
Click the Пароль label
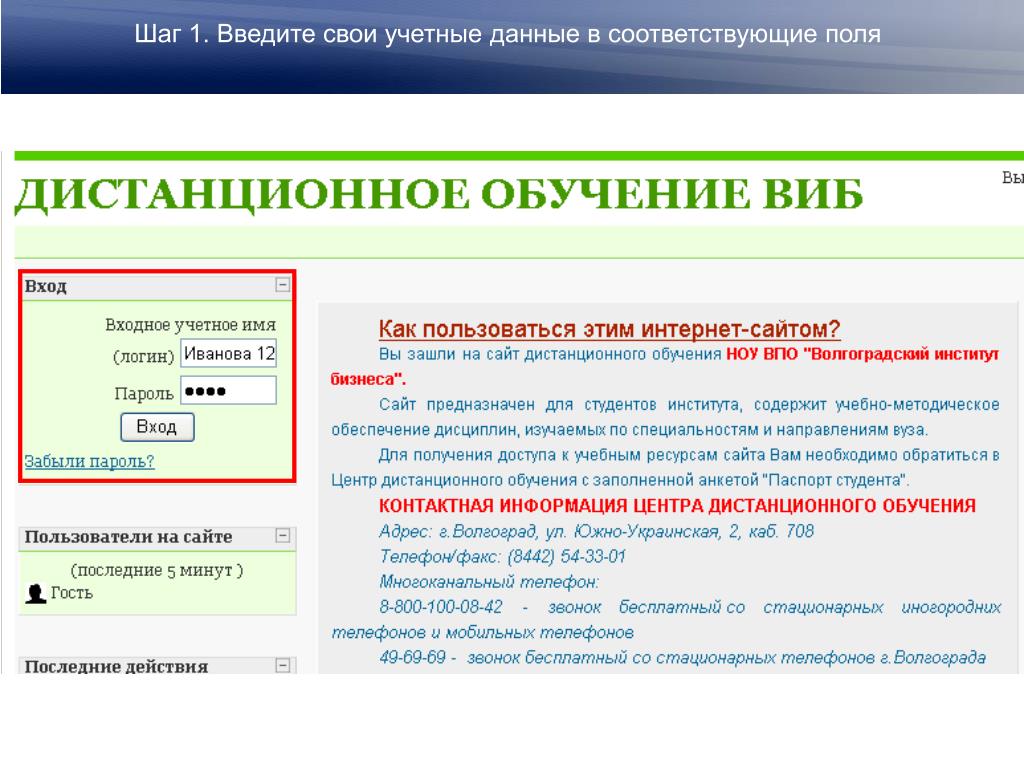[144, 393]
